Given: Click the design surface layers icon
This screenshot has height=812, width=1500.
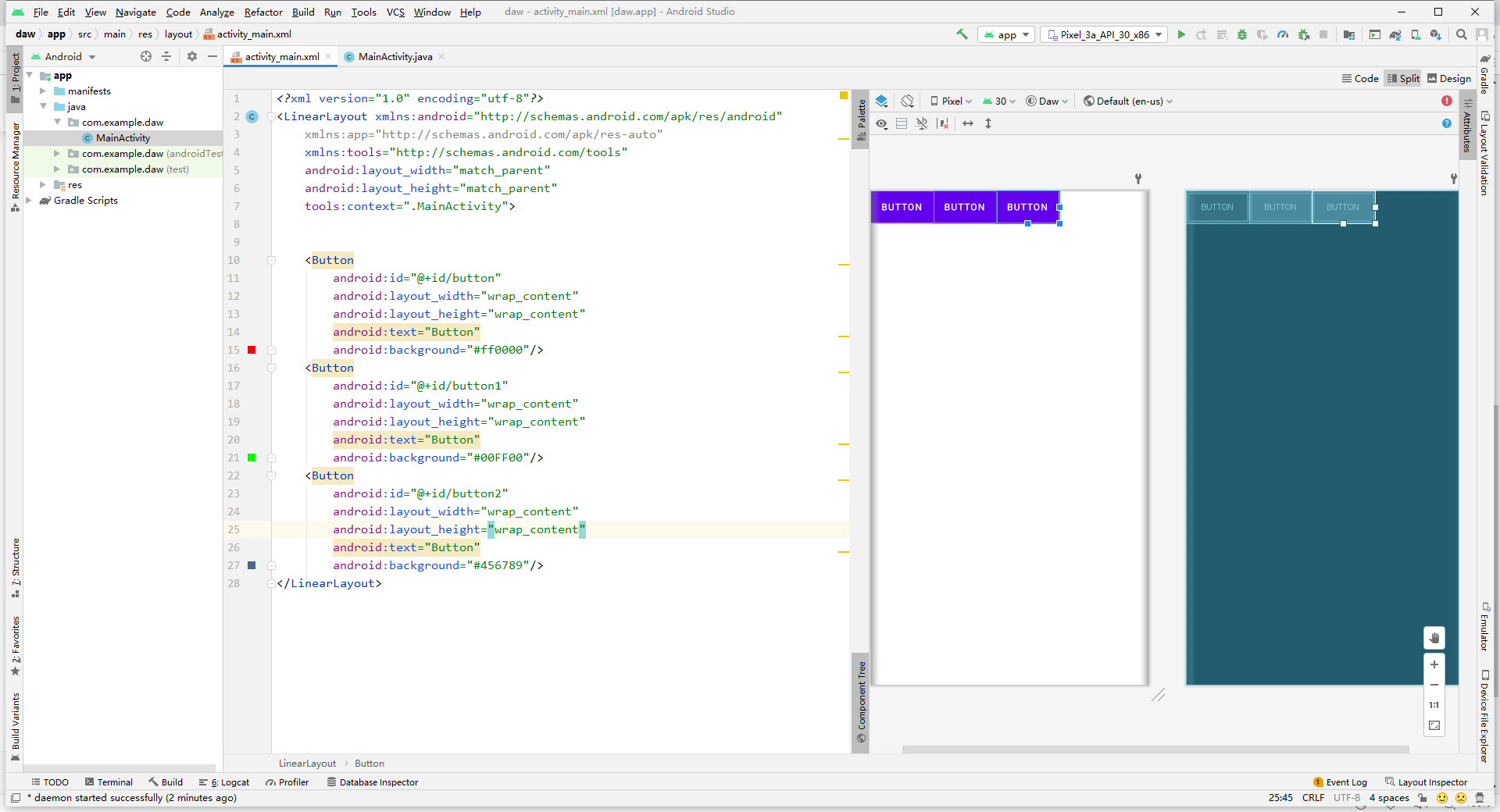Looking at the screenshot, I should (x=881, y=101).
